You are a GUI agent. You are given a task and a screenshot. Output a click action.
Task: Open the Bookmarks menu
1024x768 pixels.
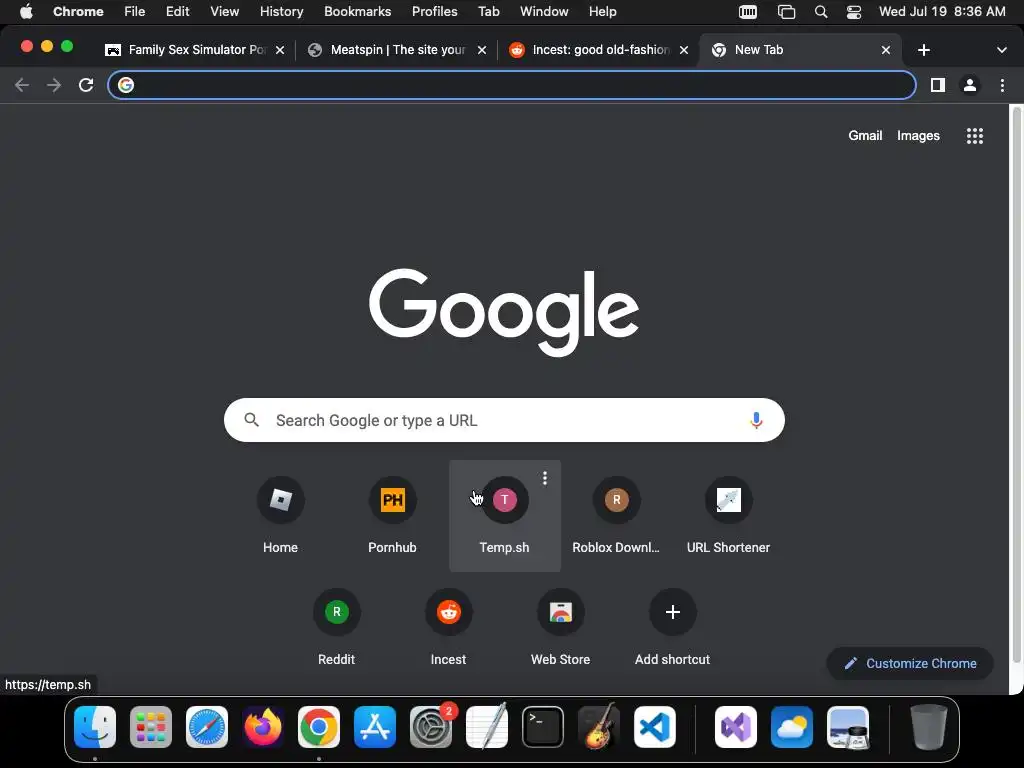click(x=357, y=12)
